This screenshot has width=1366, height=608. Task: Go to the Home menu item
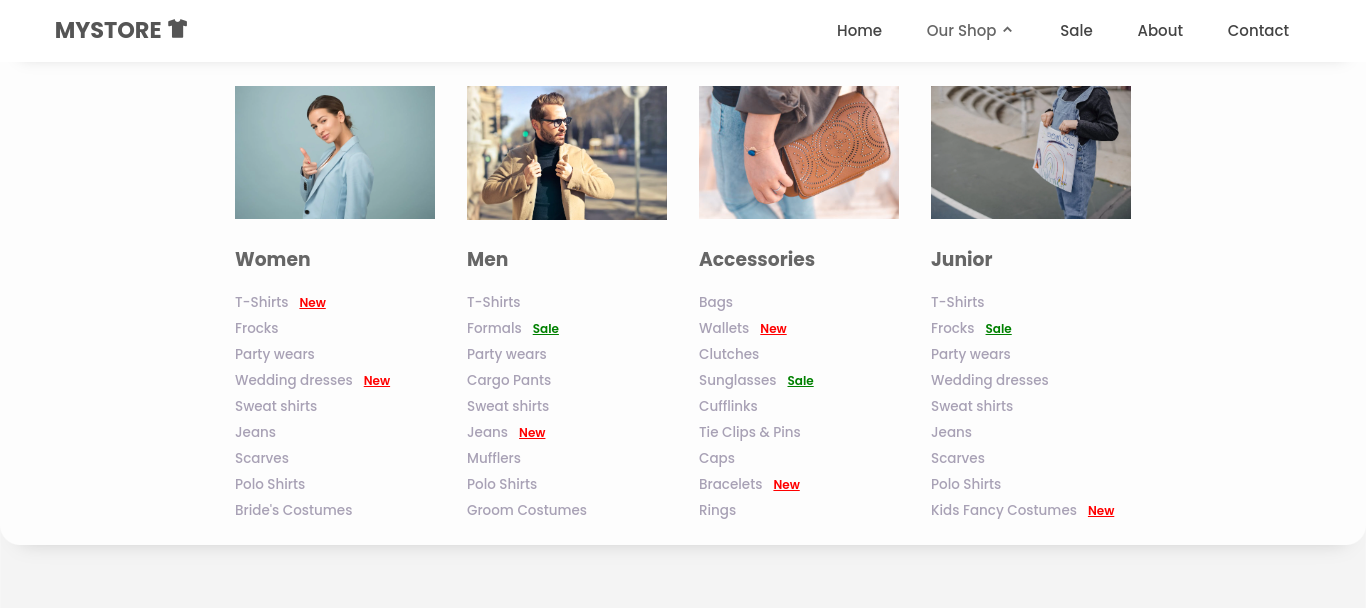point(859,31)
